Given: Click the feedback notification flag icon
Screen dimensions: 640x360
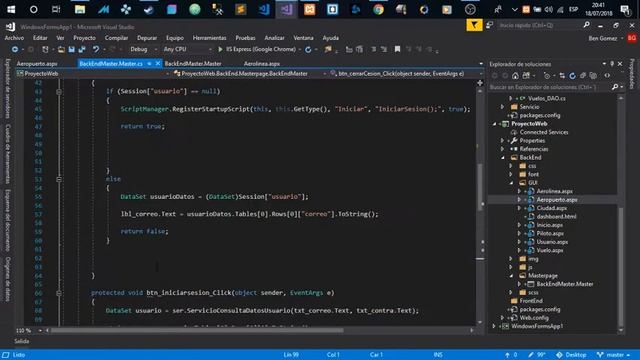Looking at the screenshot, I should (x=474, y=25).
